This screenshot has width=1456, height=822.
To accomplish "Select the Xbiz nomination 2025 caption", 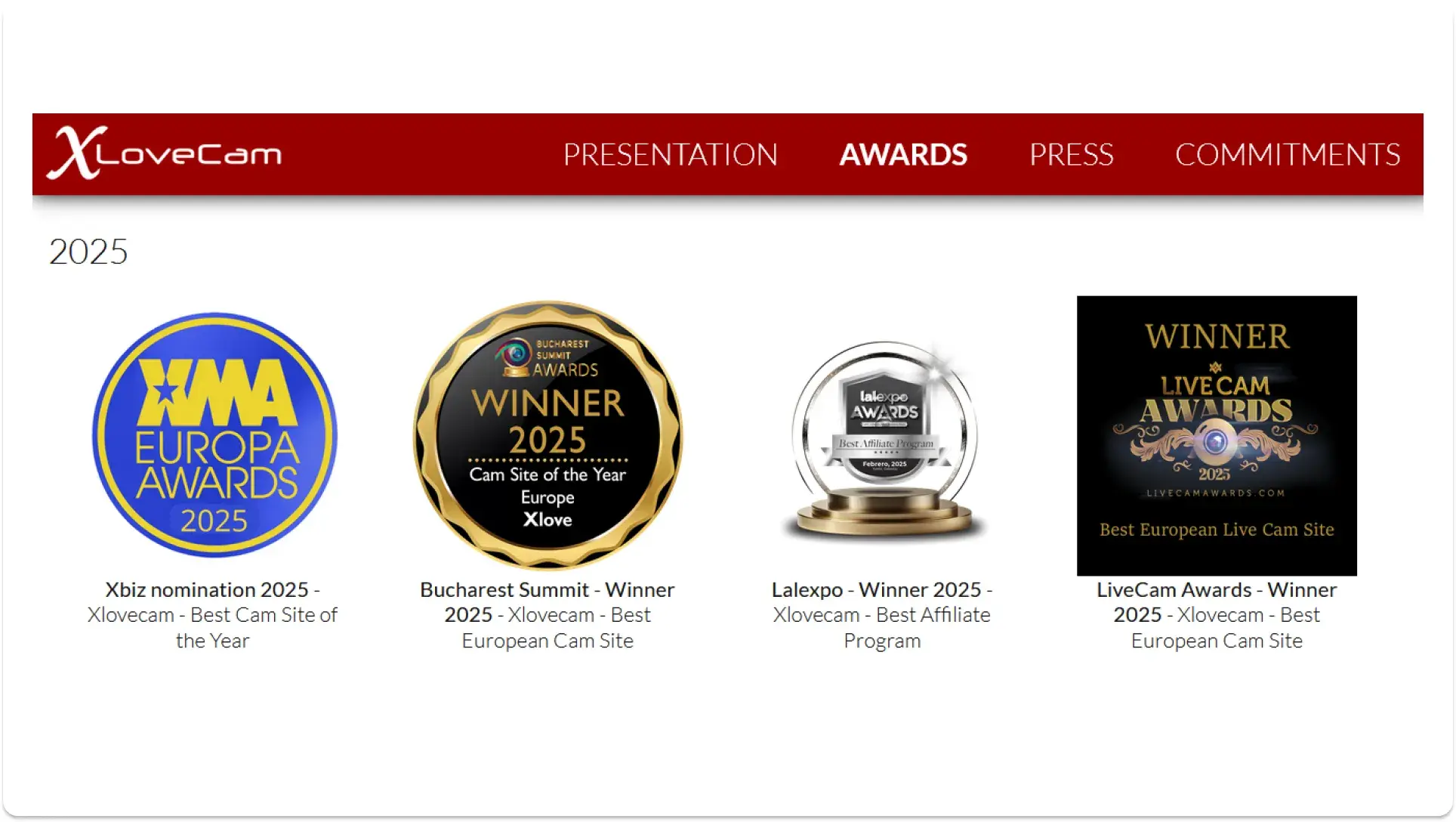I will point(212,615).
